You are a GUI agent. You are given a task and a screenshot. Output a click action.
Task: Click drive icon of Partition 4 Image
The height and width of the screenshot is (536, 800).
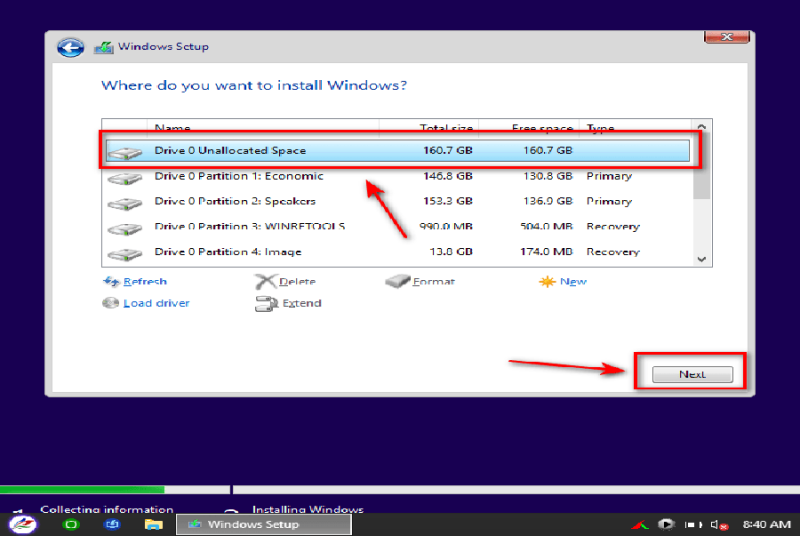(x=125, y=254)
